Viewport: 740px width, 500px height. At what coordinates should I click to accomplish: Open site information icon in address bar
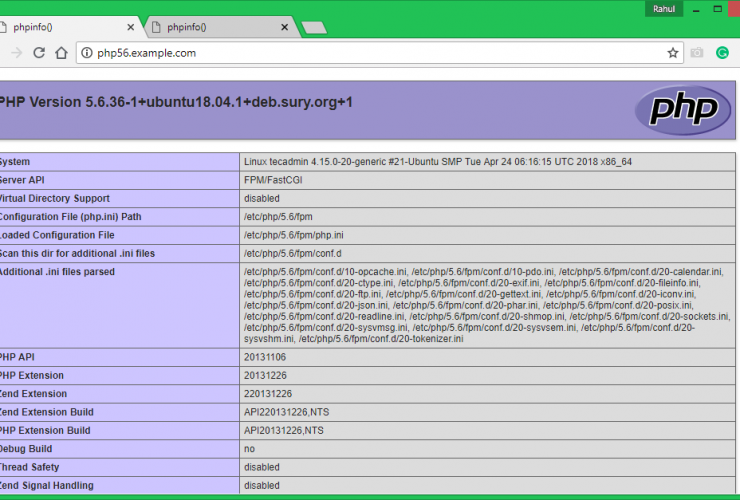(87, 53)
